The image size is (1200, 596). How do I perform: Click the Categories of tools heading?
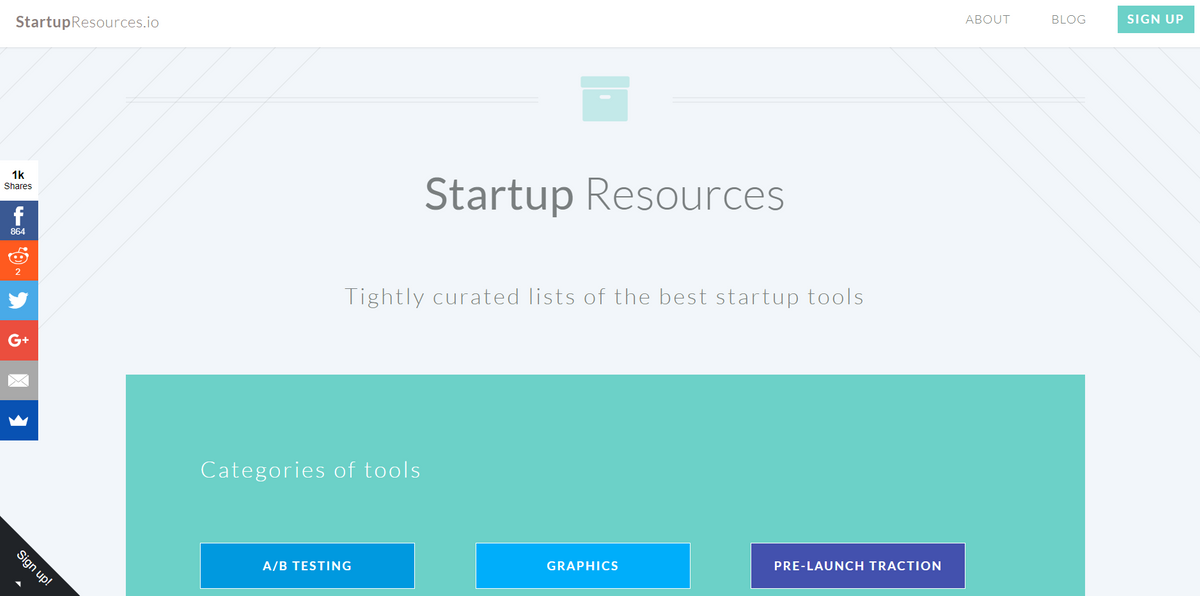[310, 469]
